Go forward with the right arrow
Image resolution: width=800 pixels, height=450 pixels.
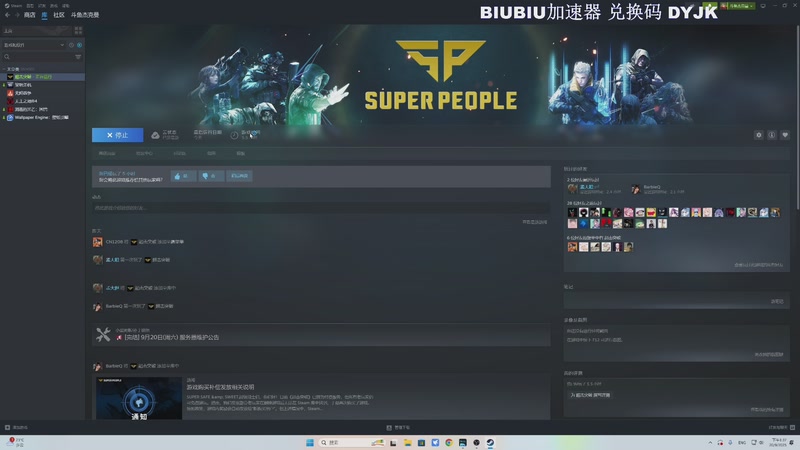pyautogui.click(x=17, y=15)
